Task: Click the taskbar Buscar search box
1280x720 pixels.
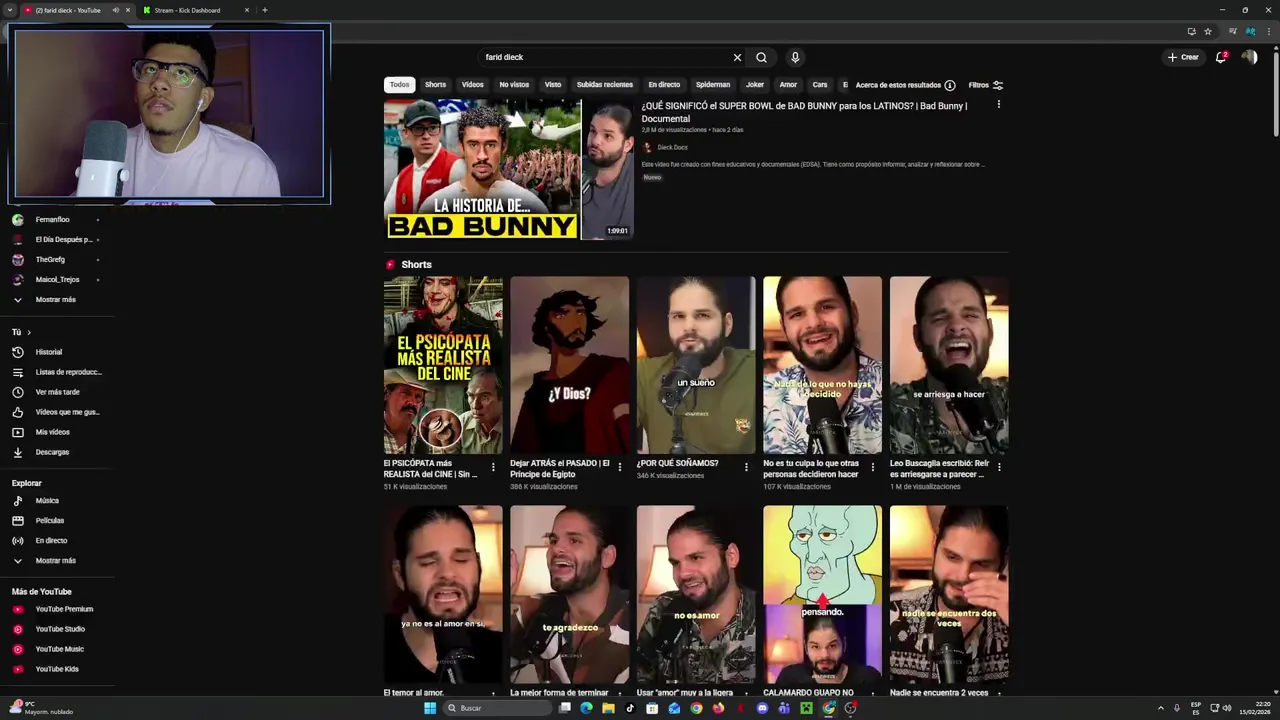Action: pos(496,708)
